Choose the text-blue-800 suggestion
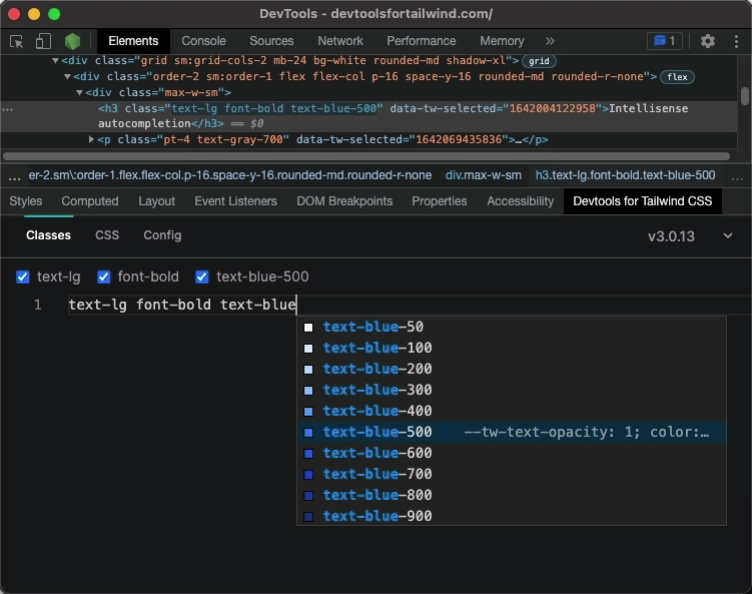 [511, 495]
